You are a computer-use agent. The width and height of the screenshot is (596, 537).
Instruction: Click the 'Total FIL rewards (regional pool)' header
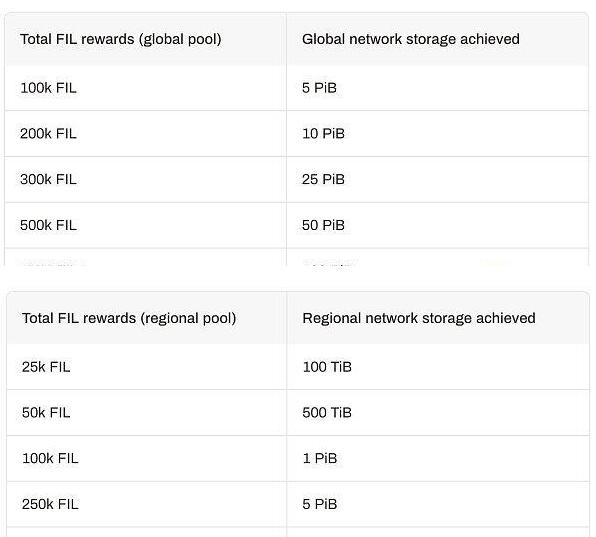point(147,318)
